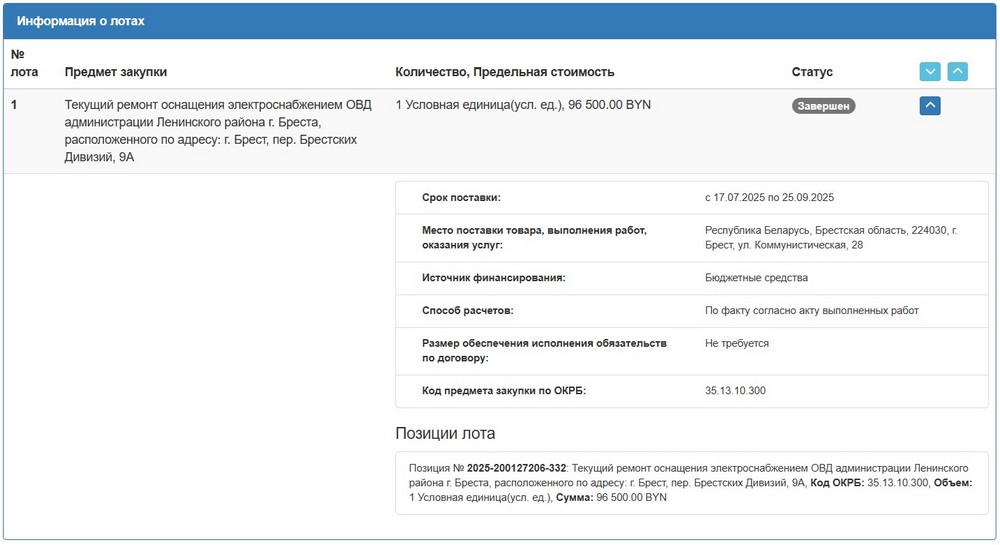Select lot number 1 in the first column
This screenshot has height=545, width=1000.
[x=15, y=105]
